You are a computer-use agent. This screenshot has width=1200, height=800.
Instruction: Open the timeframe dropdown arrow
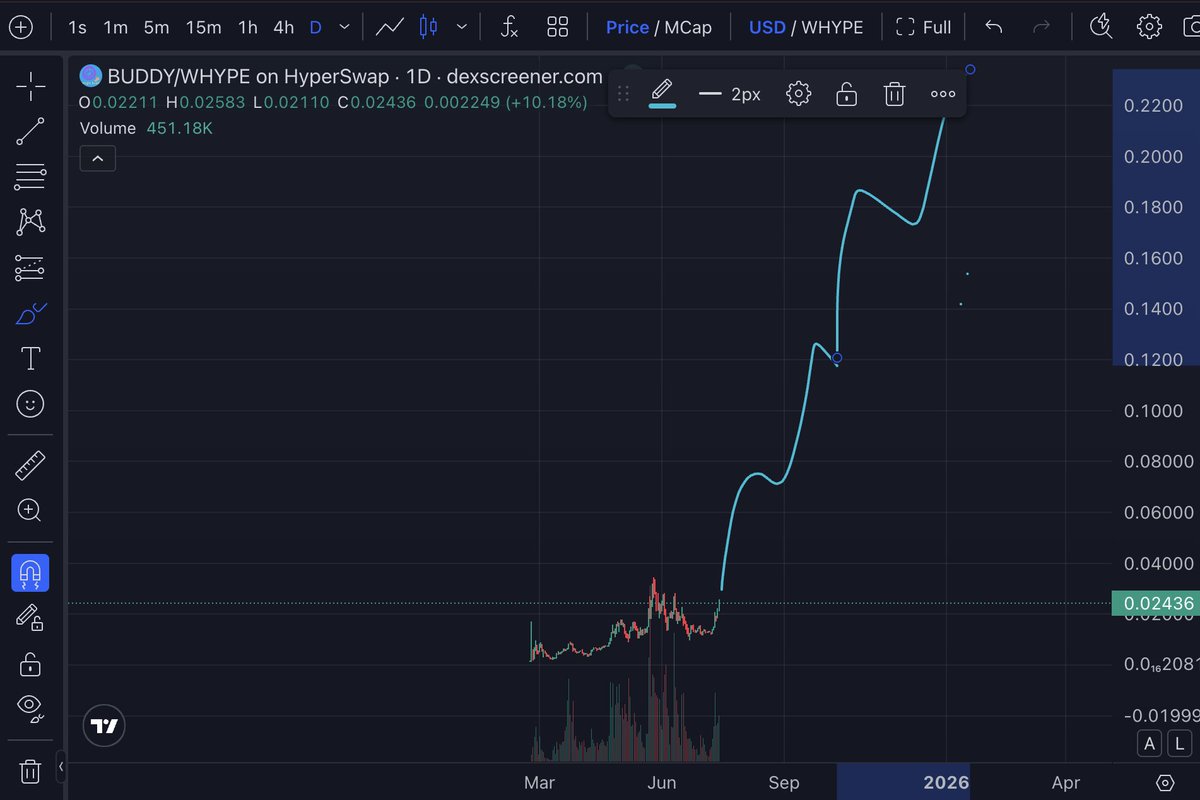[x=345, y=27]
